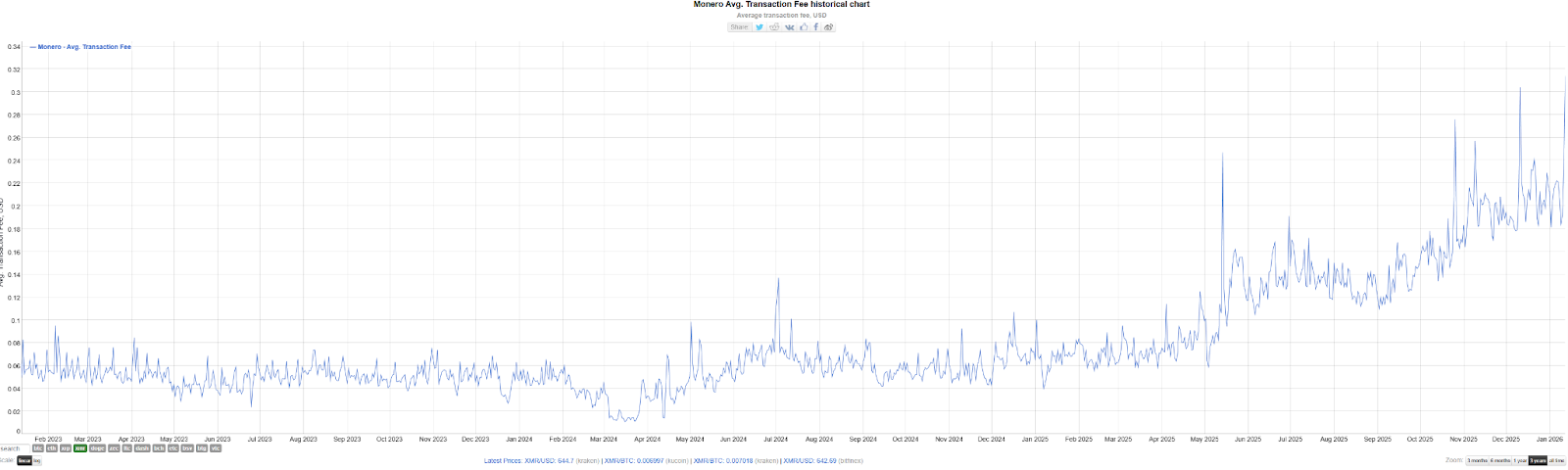Set zoom range to 1 year
Screen dimensions: 1568x470
[x=1520, y=460]
